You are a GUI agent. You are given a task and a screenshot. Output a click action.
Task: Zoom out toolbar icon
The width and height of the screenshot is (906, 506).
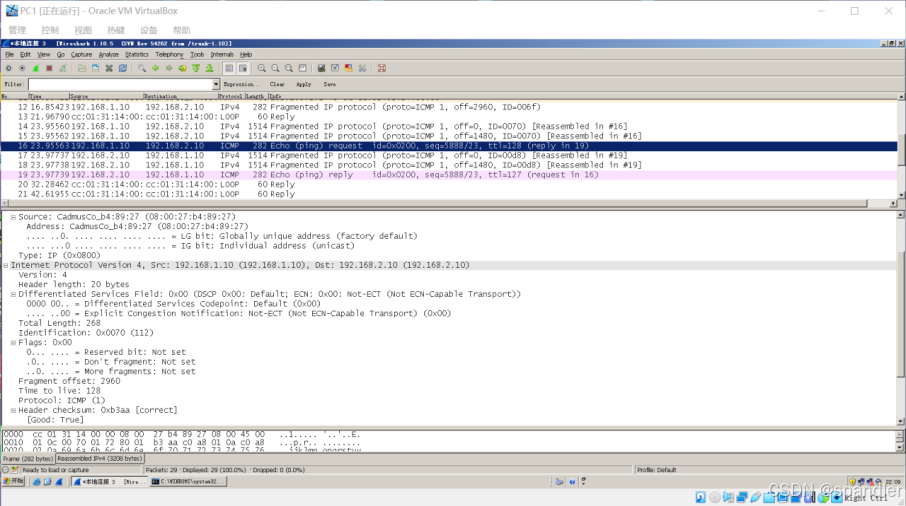pos(275,68)
